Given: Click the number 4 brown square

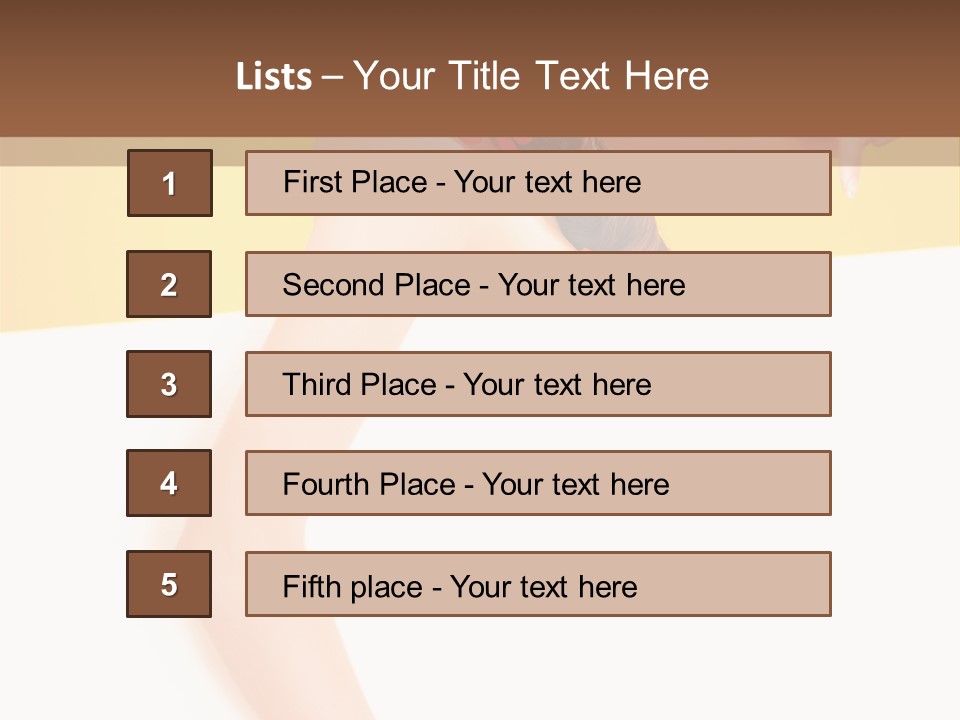Looking at the screenshot, I should tap(169, 483).
